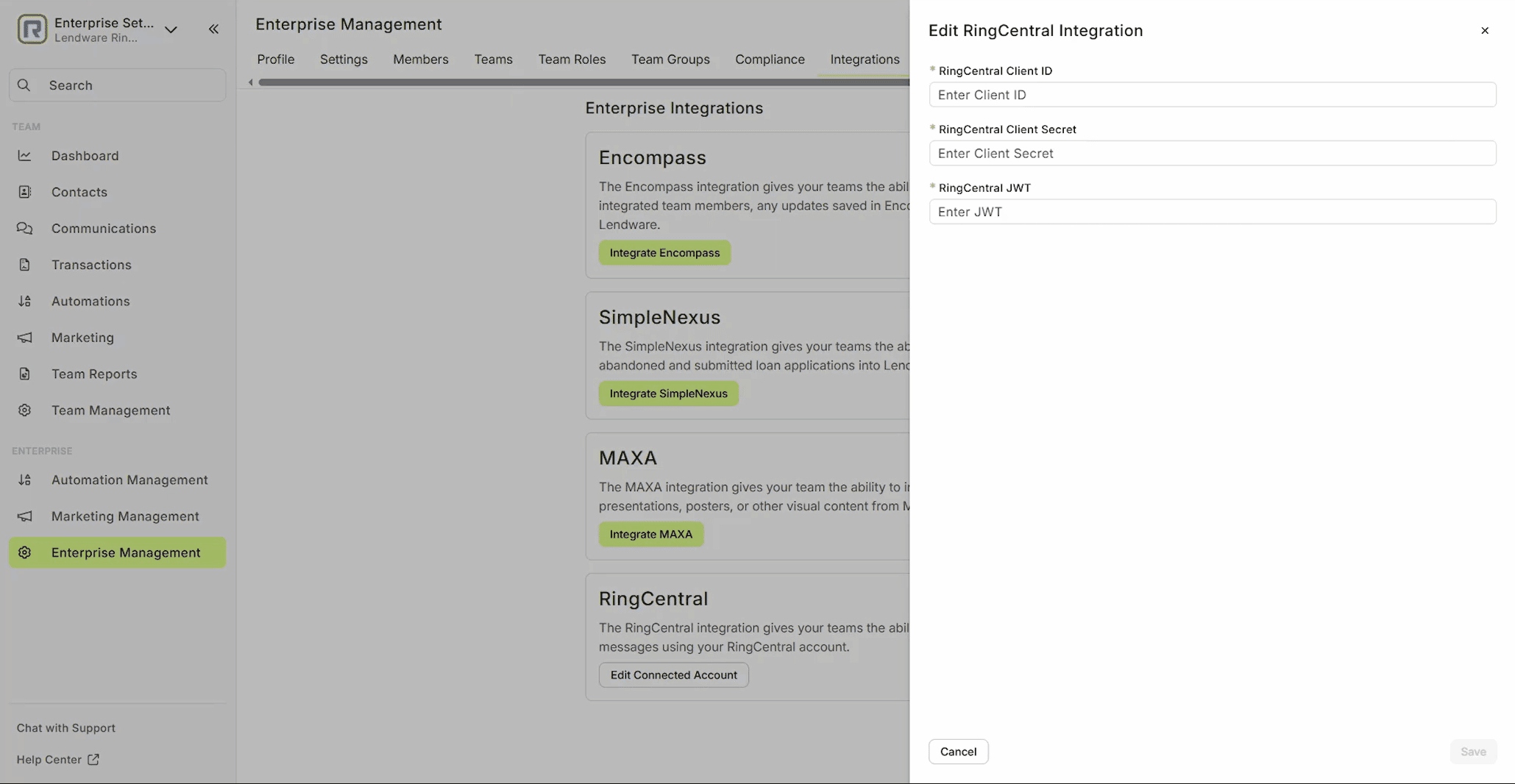Open Automations in the Team section
The width and height of the screenshot is (1515, 784).
pyautogui.click(x=118, y=302)
